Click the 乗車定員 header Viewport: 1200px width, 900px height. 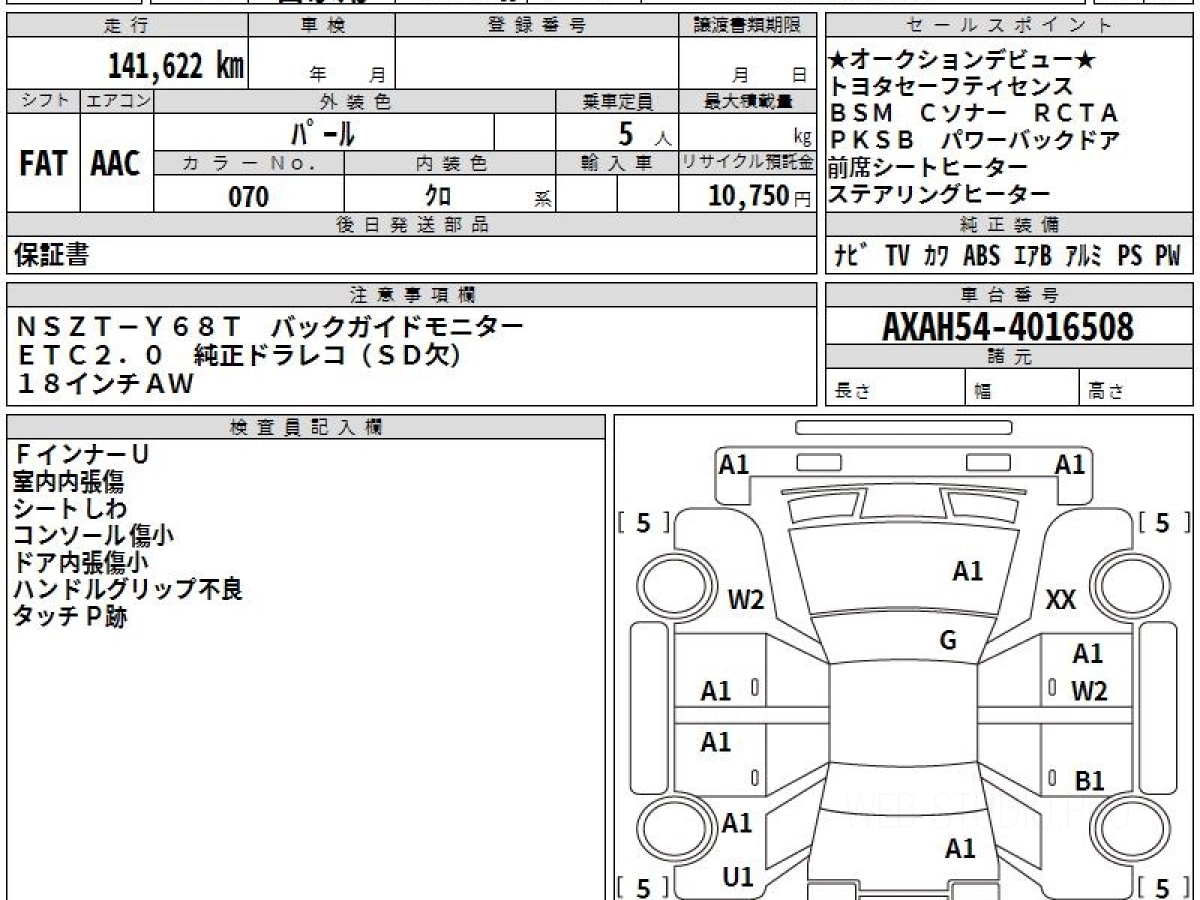point(617,101)
